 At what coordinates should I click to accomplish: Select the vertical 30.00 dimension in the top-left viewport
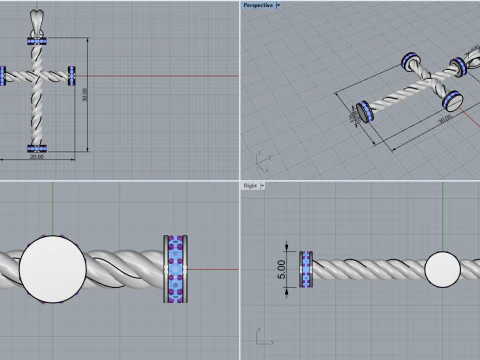point(85,94)
